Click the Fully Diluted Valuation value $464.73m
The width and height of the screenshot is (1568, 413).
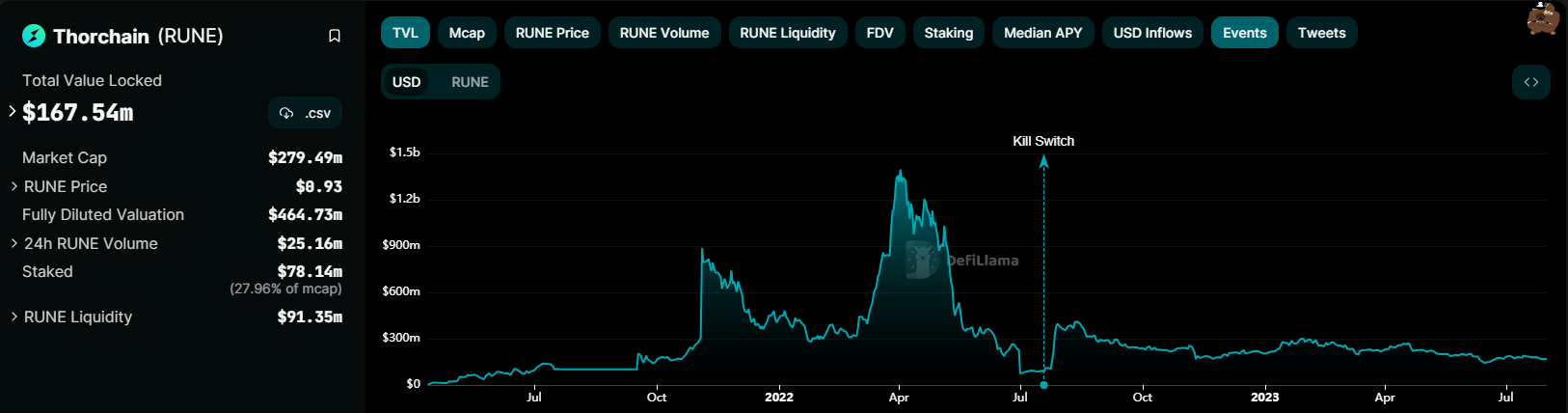(x=305, y=214)
